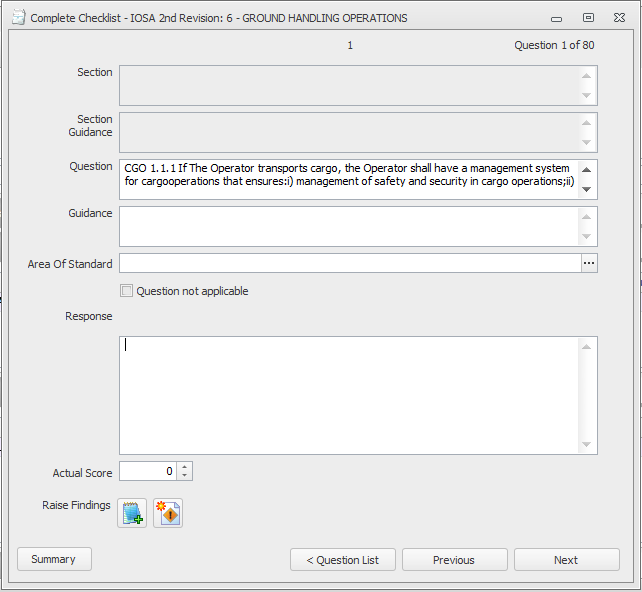Click the add note finding icon
This screenshot has height=592, width=642.
132,513
